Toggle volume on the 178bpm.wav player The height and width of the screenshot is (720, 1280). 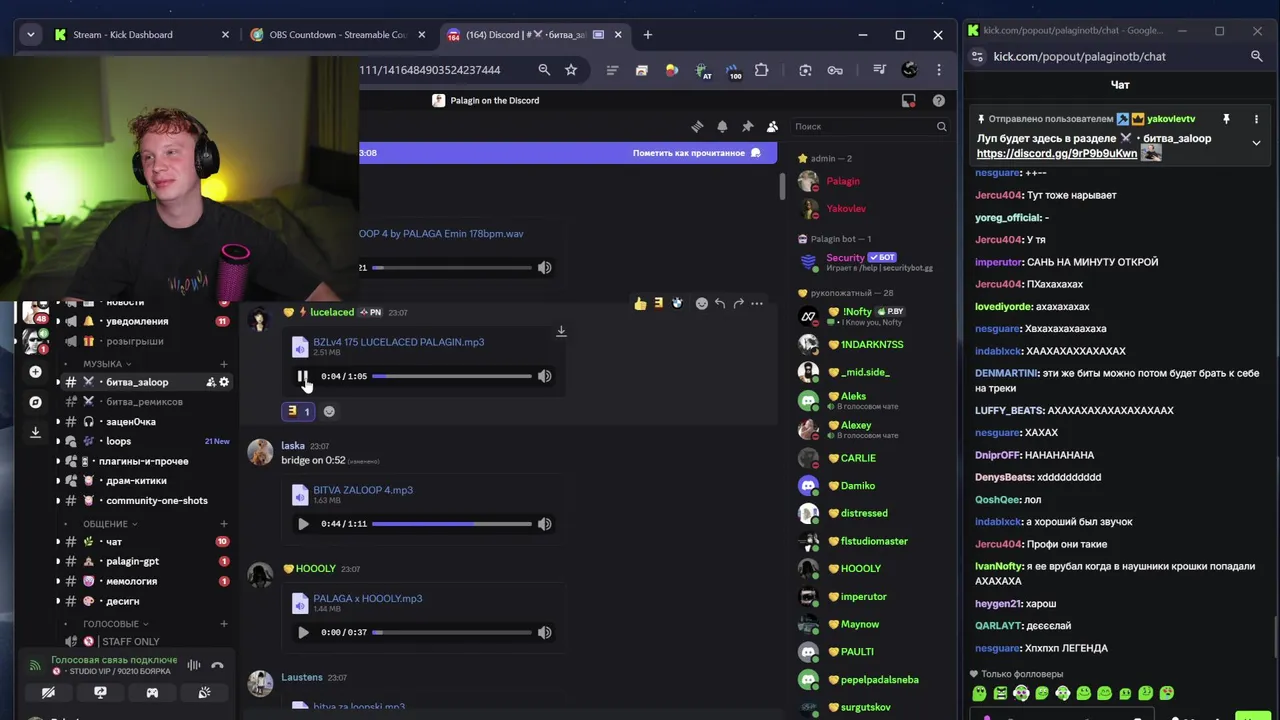coord(544,267)
